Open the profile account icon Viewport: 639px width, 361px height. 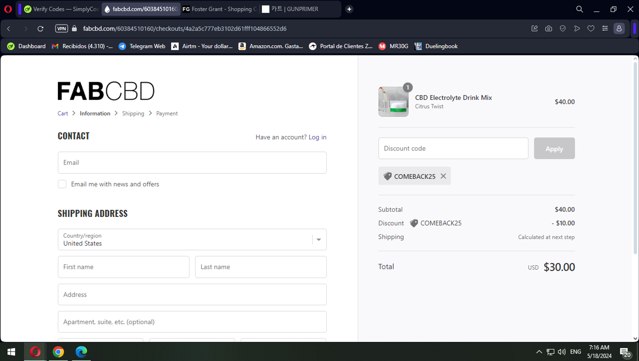619,29
